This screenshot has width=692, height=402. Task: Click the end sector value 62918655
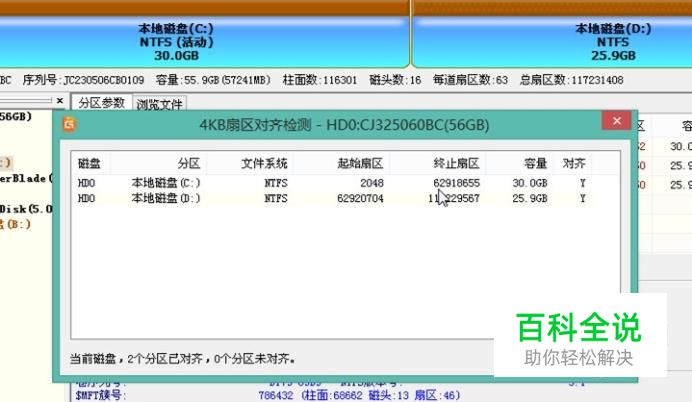coord(456,183)
